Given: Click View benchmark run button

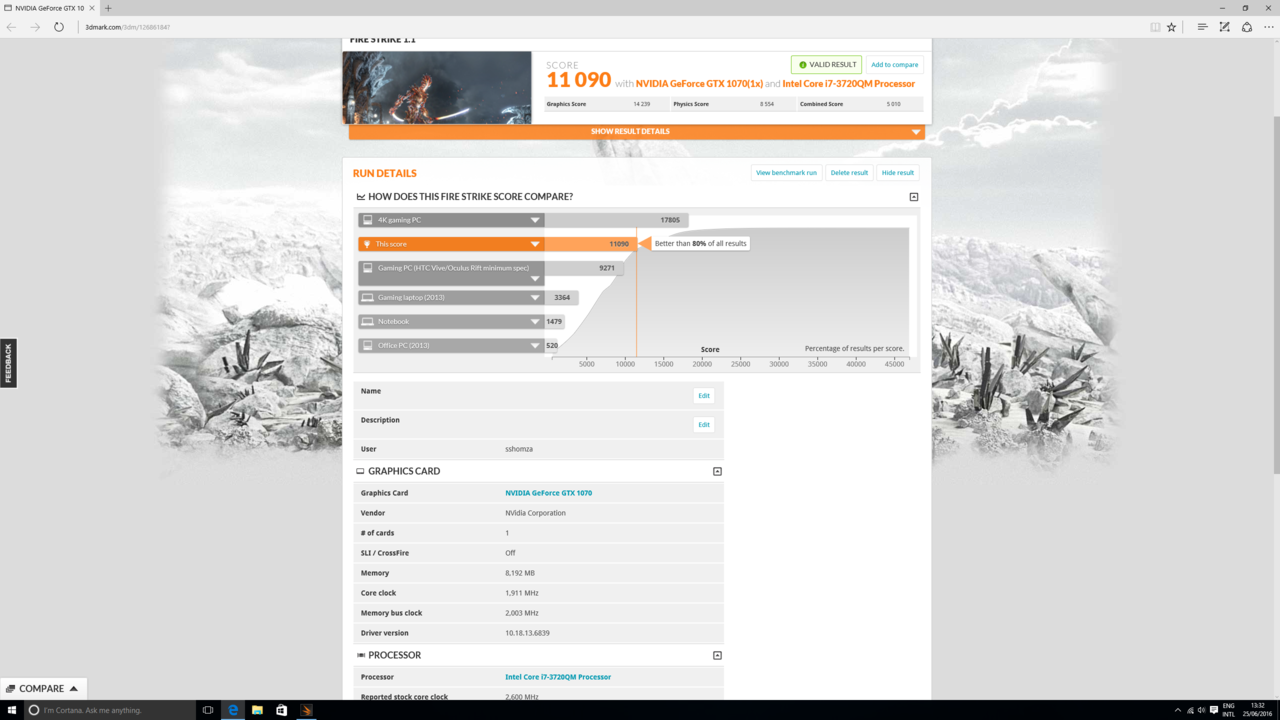Looking at the screenshot, I should click(x=786, y=172).
